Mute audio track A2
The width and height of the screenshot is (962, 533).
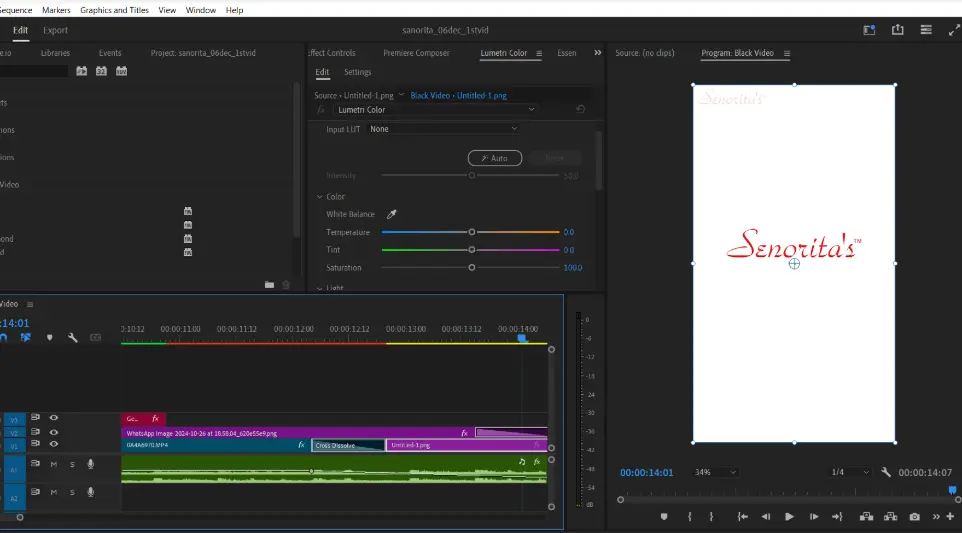pyautogui.click(x=54, y=492)
